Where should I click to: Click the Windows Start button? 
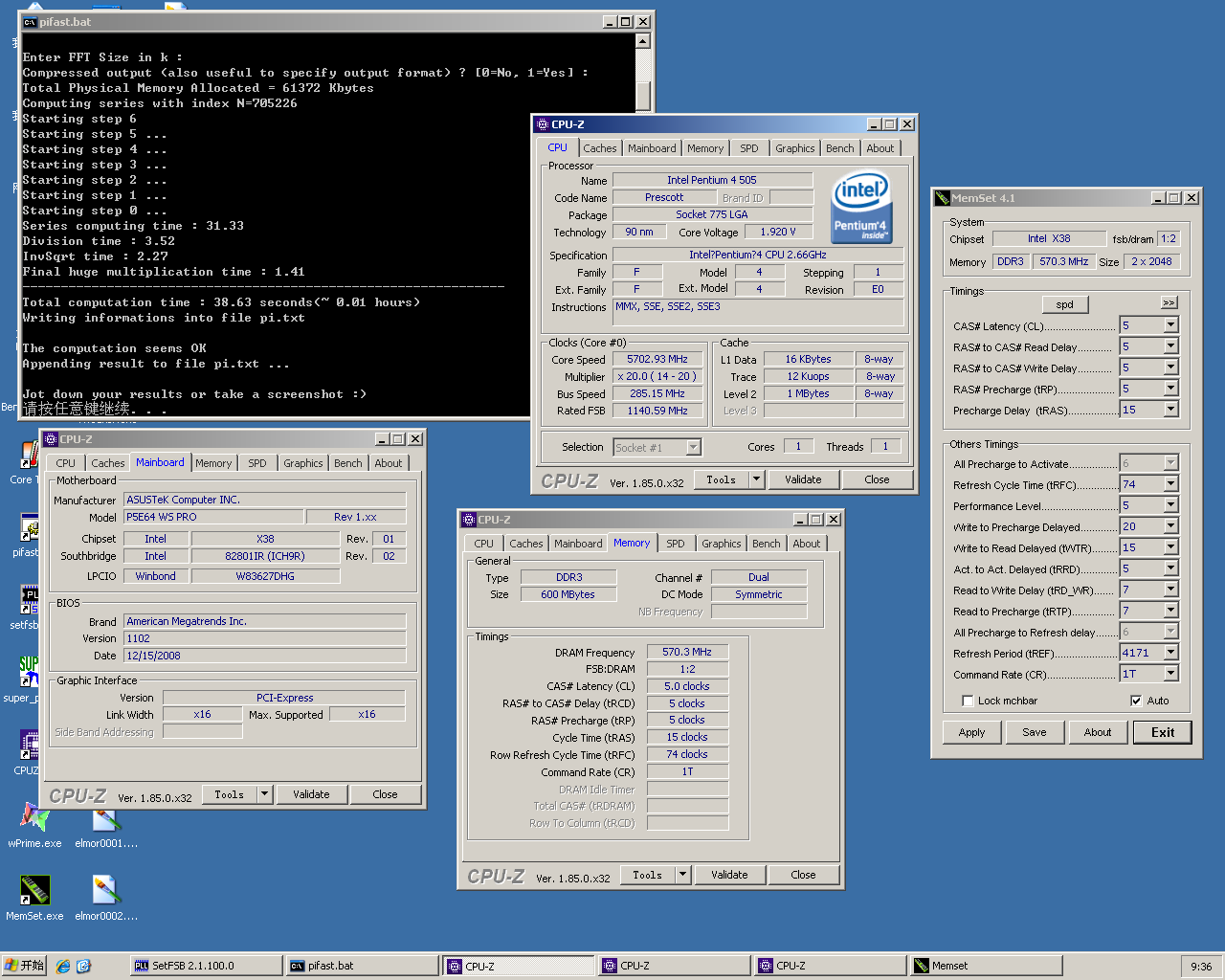pyautogui.click(x=25, y=966)
